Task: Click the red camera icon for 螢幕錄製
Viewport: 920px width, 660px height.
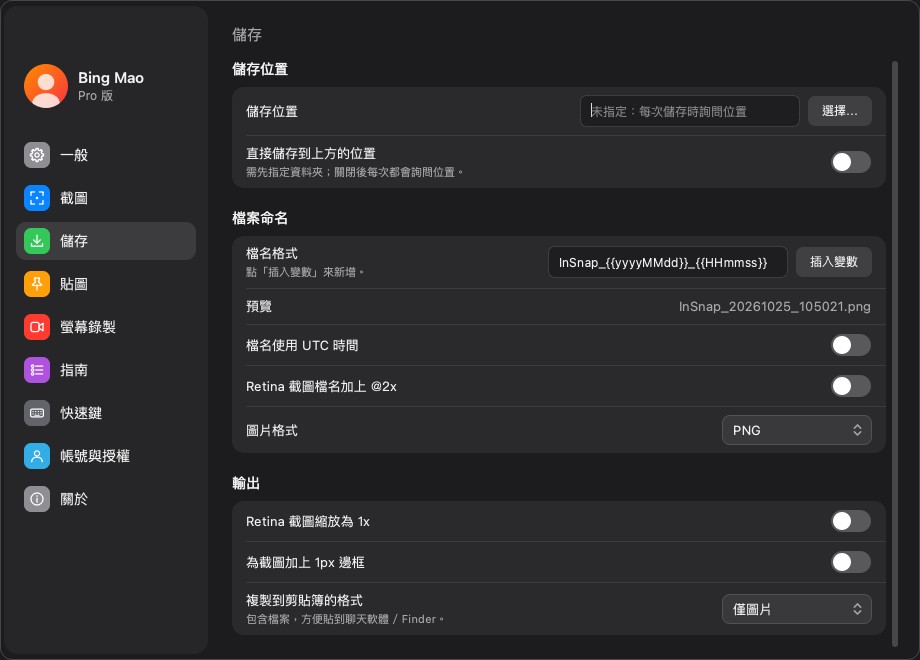Action: pos(37,327)
